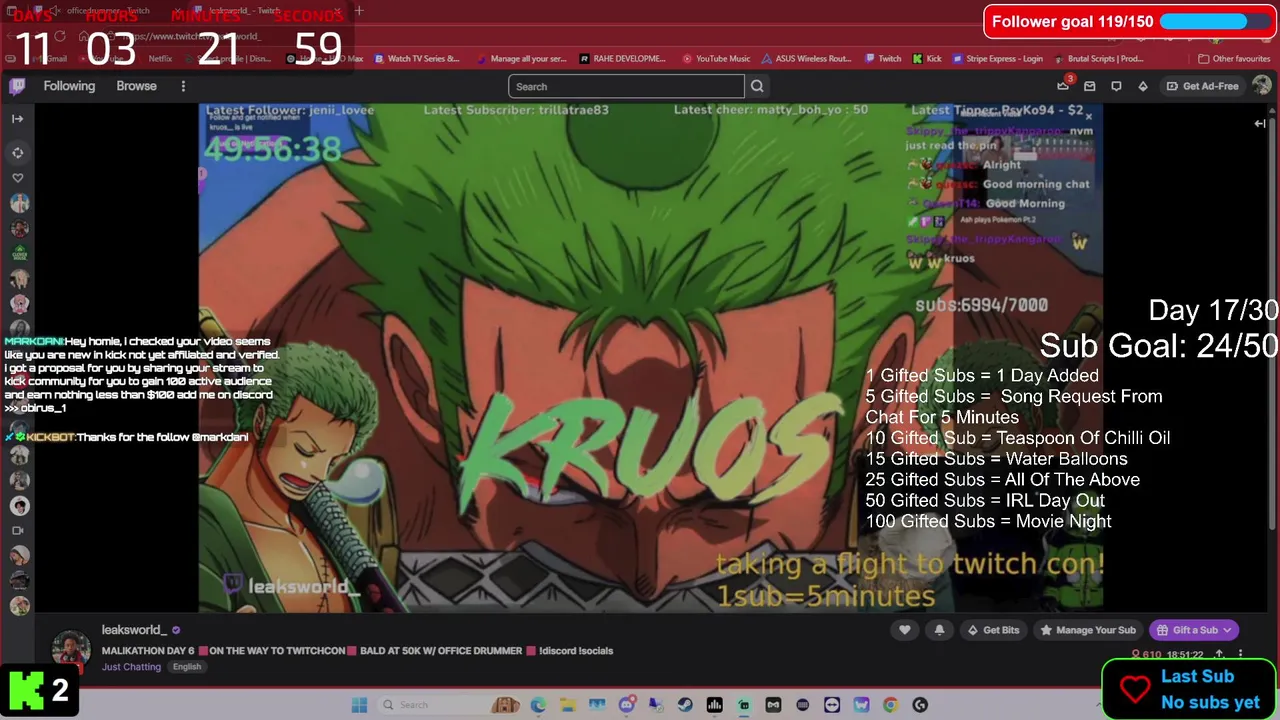
Task: Launch Microsoft Edge from the taskbar
Action: (538, 705)
